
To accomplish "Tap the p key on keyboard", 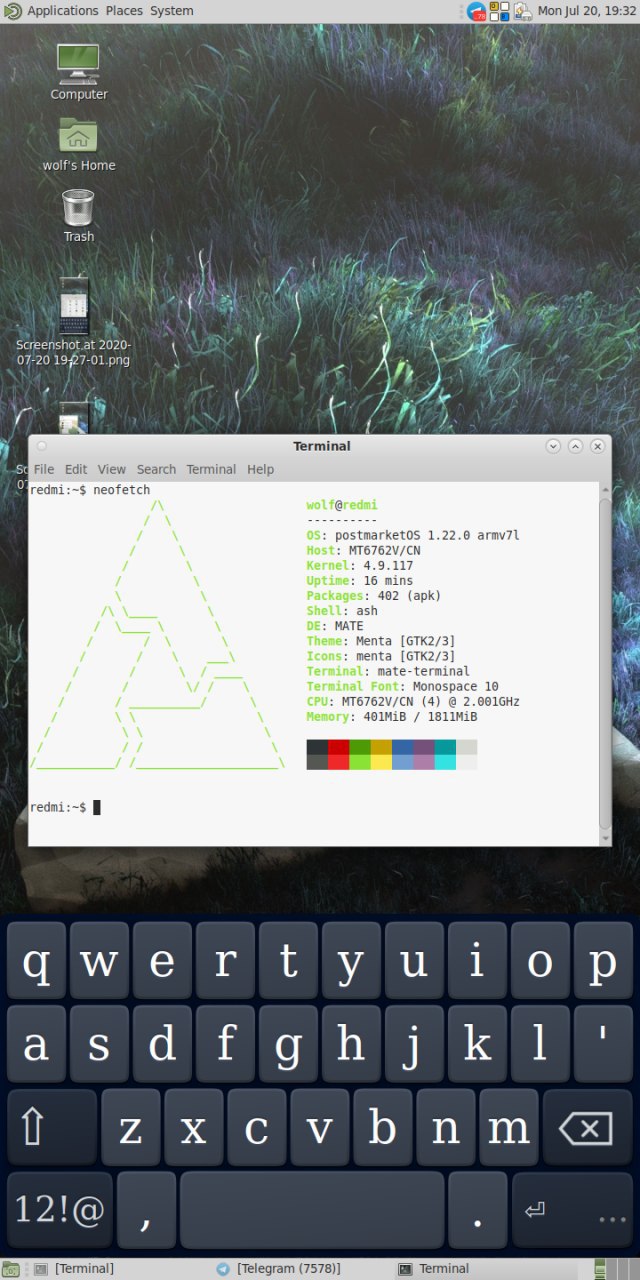I will pyautogui.click(x=603, y=962).
